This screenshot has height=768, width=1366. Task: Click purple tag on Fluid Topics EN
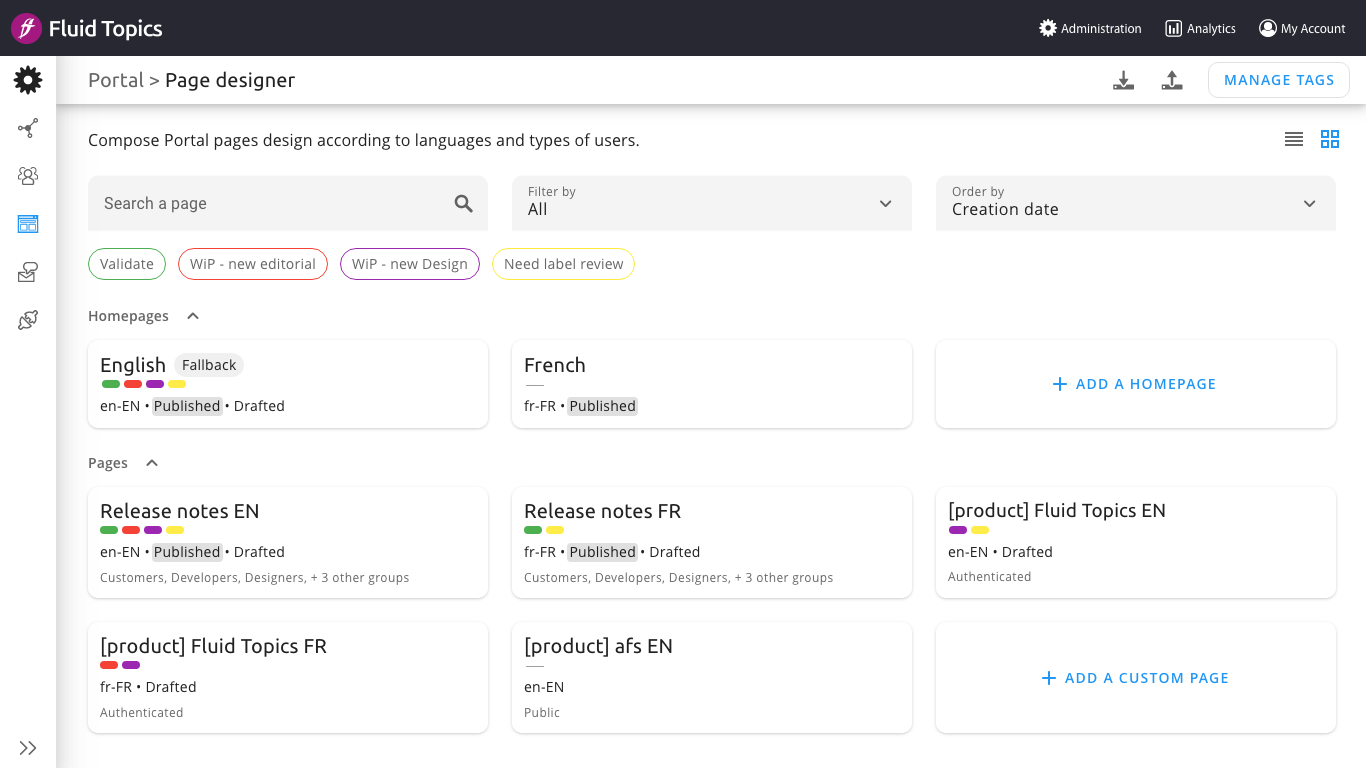958,530
